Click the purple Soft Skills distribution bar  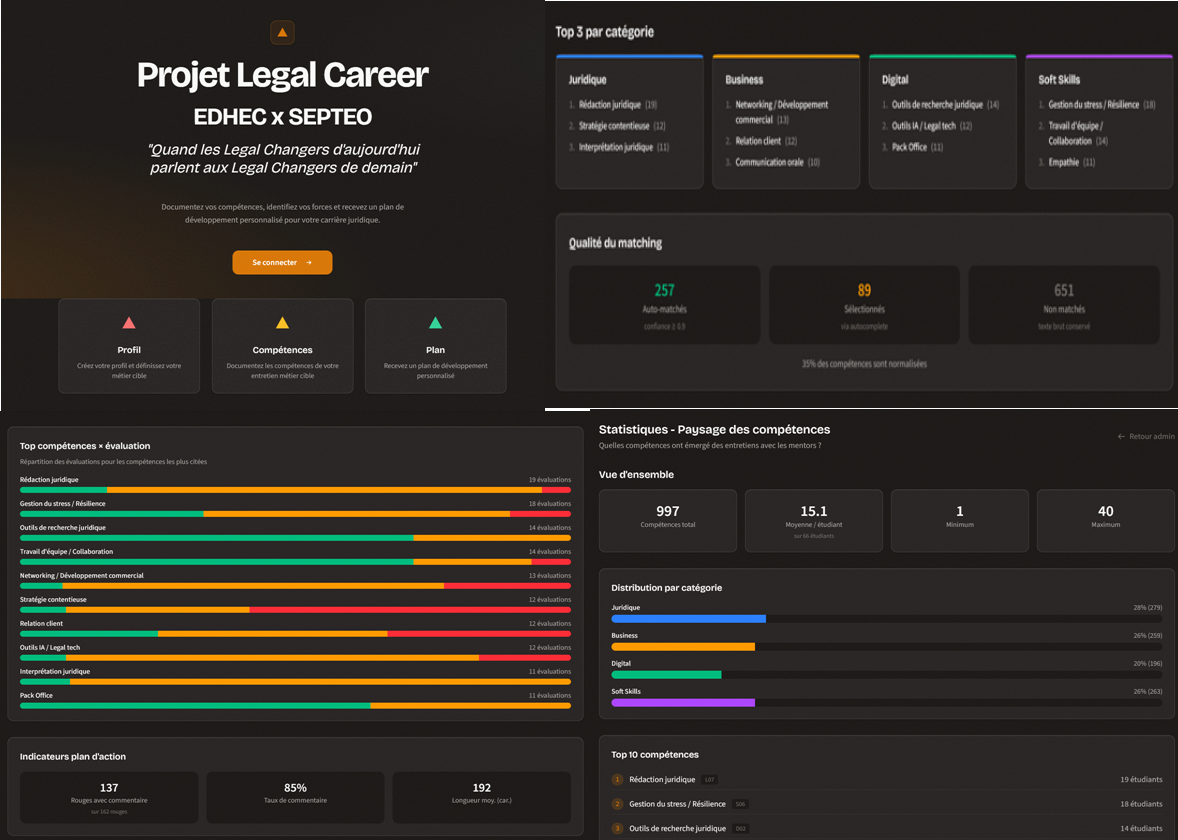(x=682, y=702)
